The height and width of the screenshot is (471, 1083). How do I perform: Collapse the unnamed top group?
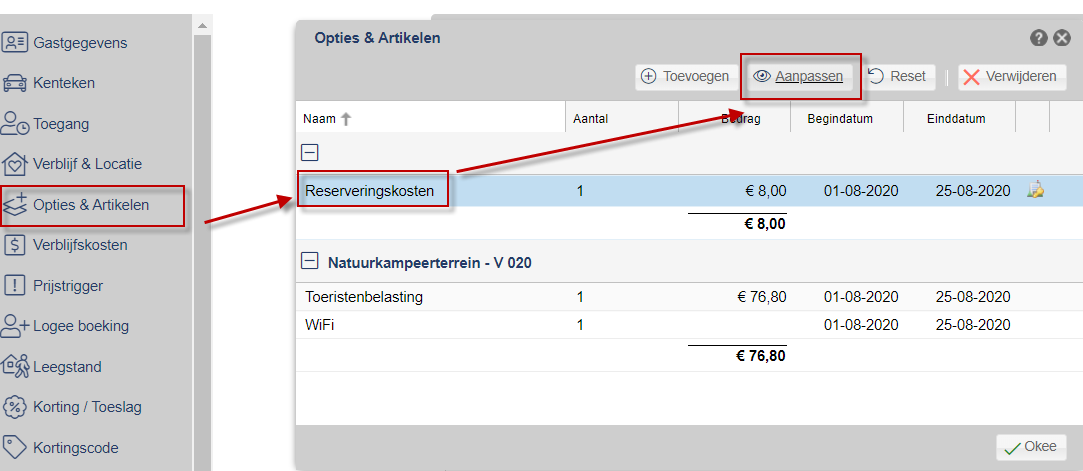point(311,153)
